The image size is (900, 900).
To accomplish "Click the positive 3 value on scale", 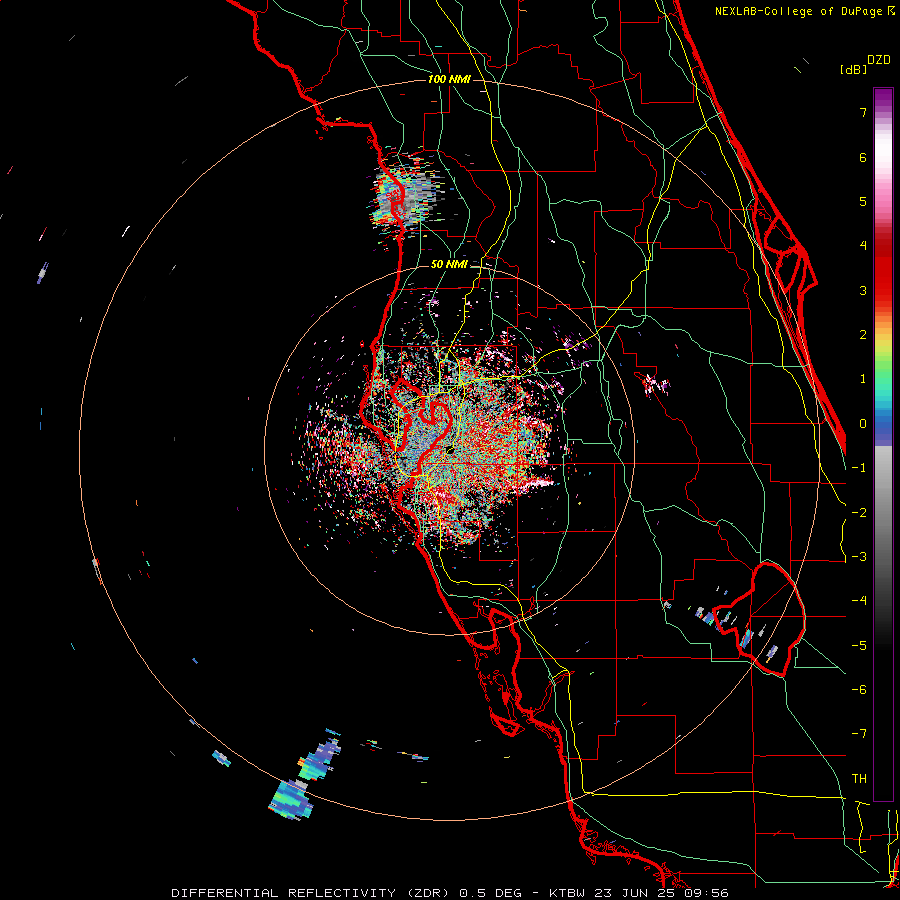I will (863, 290).
